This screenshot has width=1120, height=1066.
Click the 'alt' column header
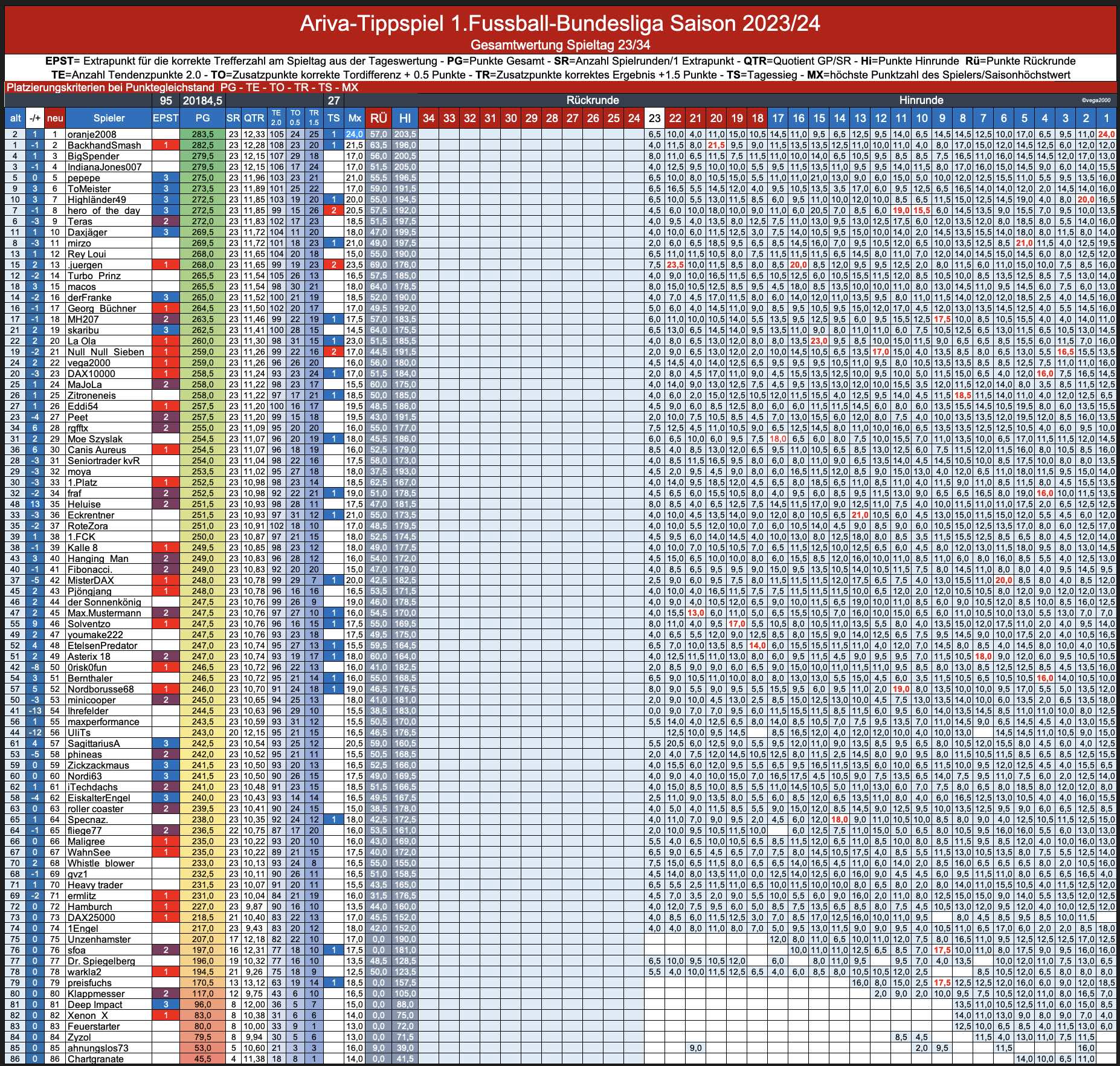[x=16, y=118]
